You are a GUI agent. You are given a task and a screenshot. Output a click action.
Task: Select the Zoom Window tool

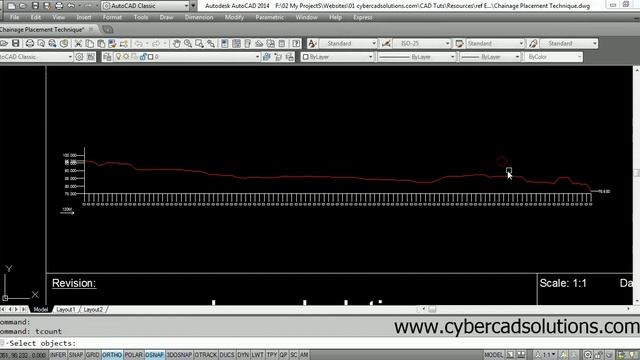tap(199, 43)
